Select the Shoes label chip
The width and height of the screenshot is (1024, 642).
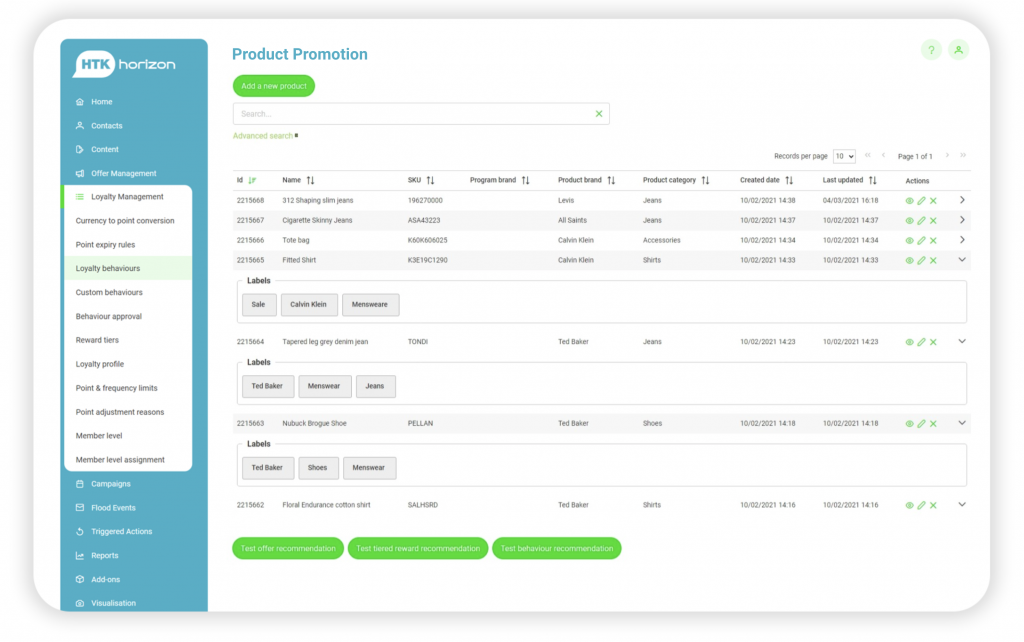317,468
